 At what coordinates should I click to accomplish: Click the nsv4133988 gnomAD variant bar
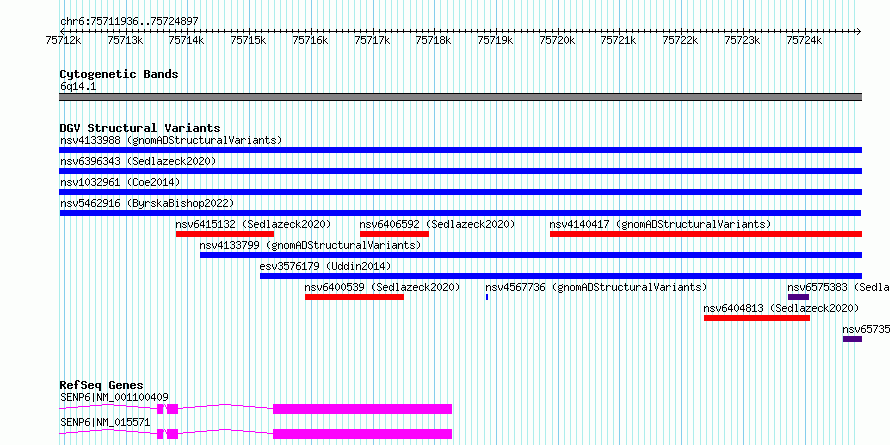(460, 150)
